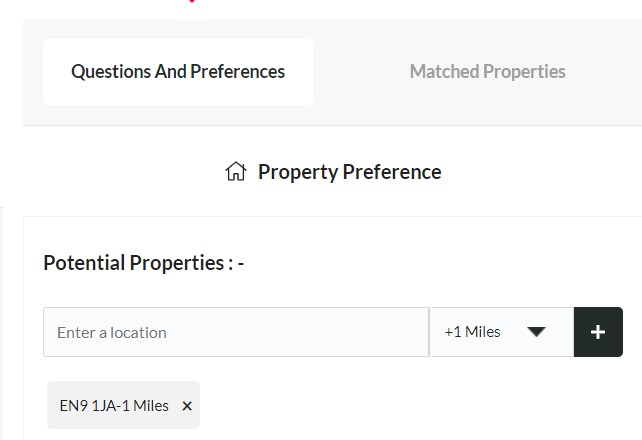Viewport: 642px width, 440px height.
Task: Click the house icon beside Property Preference
Action: [236, 171]
